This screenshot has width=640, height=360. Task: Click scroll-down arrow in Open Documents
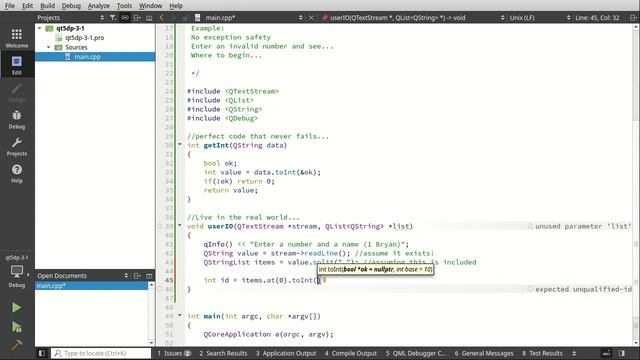151,343
